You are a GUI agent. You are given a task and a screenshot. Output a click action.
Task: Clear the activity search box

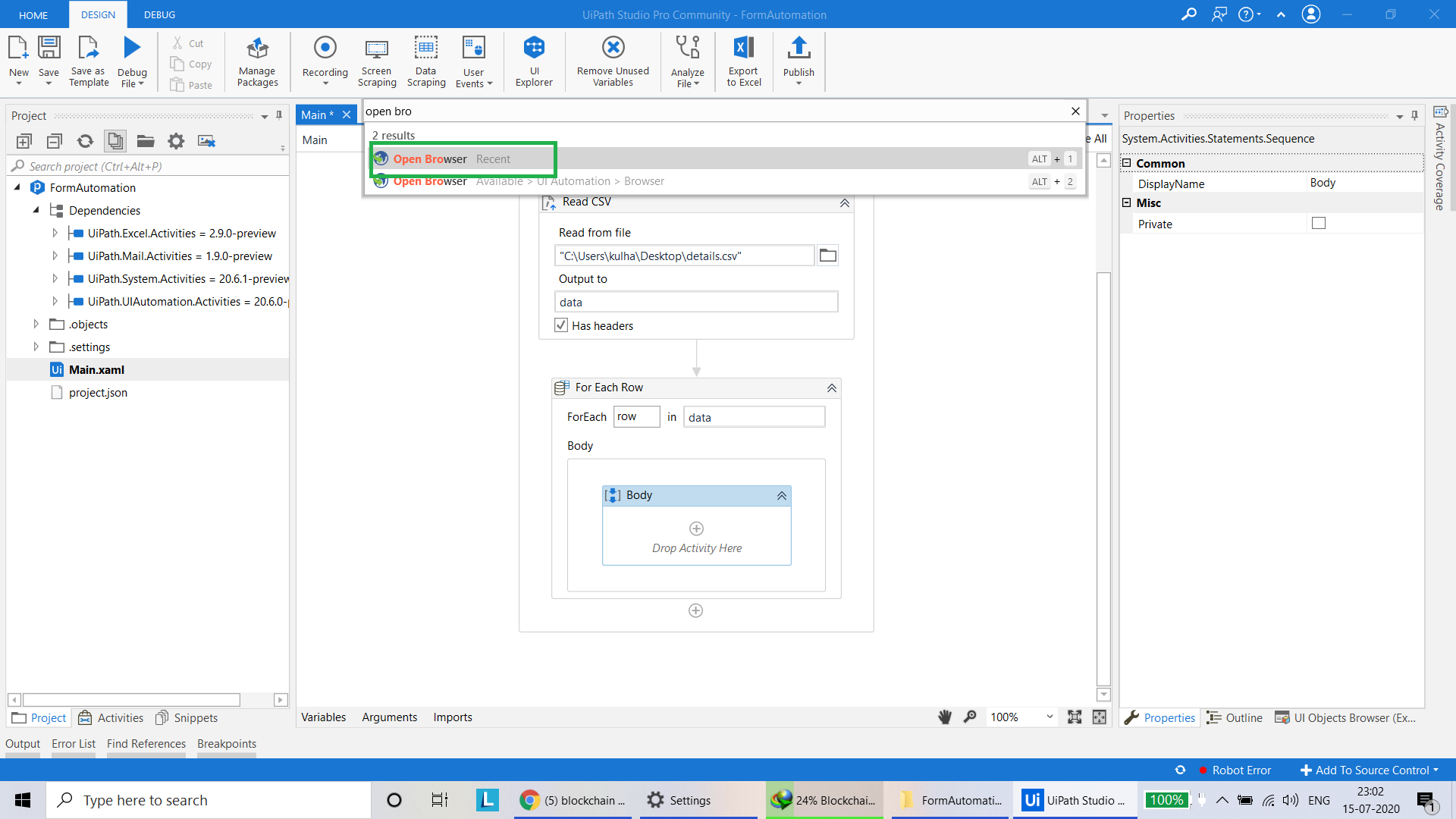(1075, 111)
